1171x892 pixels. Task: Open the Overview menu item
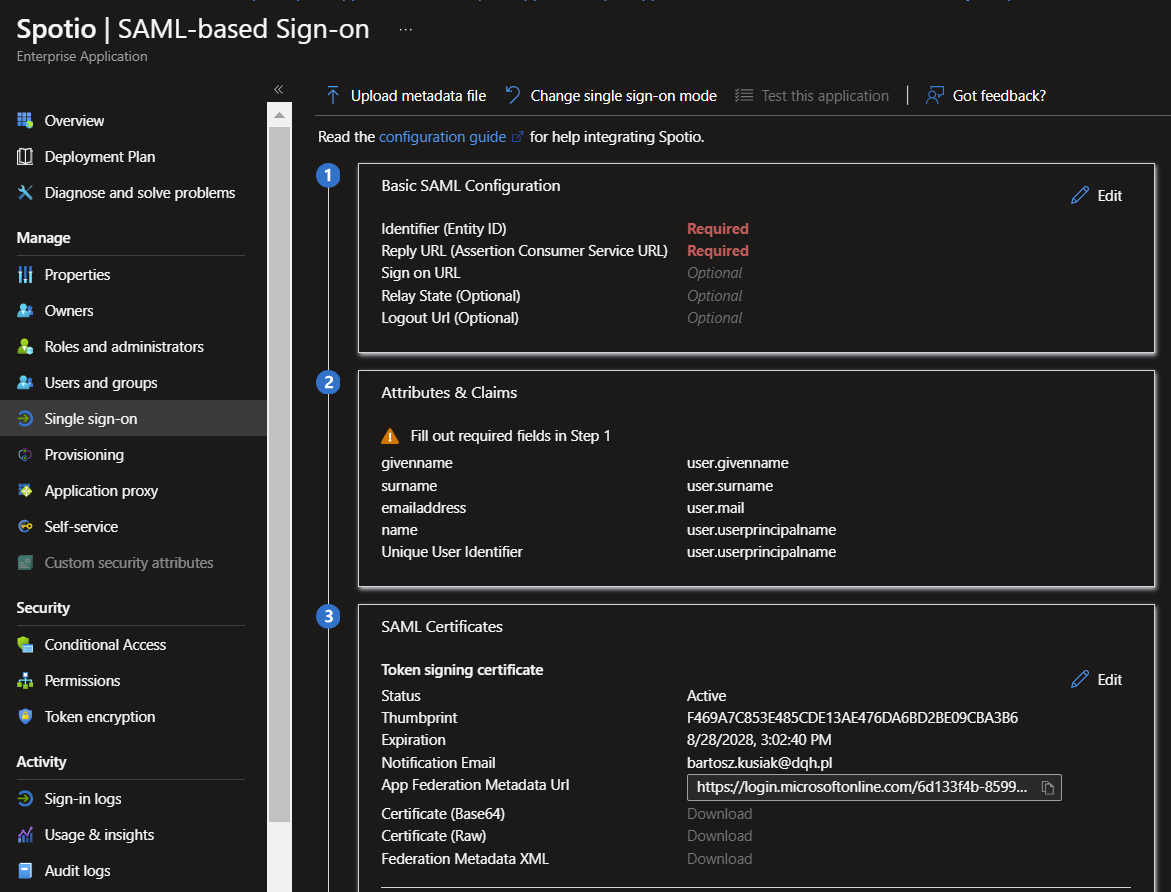[75, 120]
